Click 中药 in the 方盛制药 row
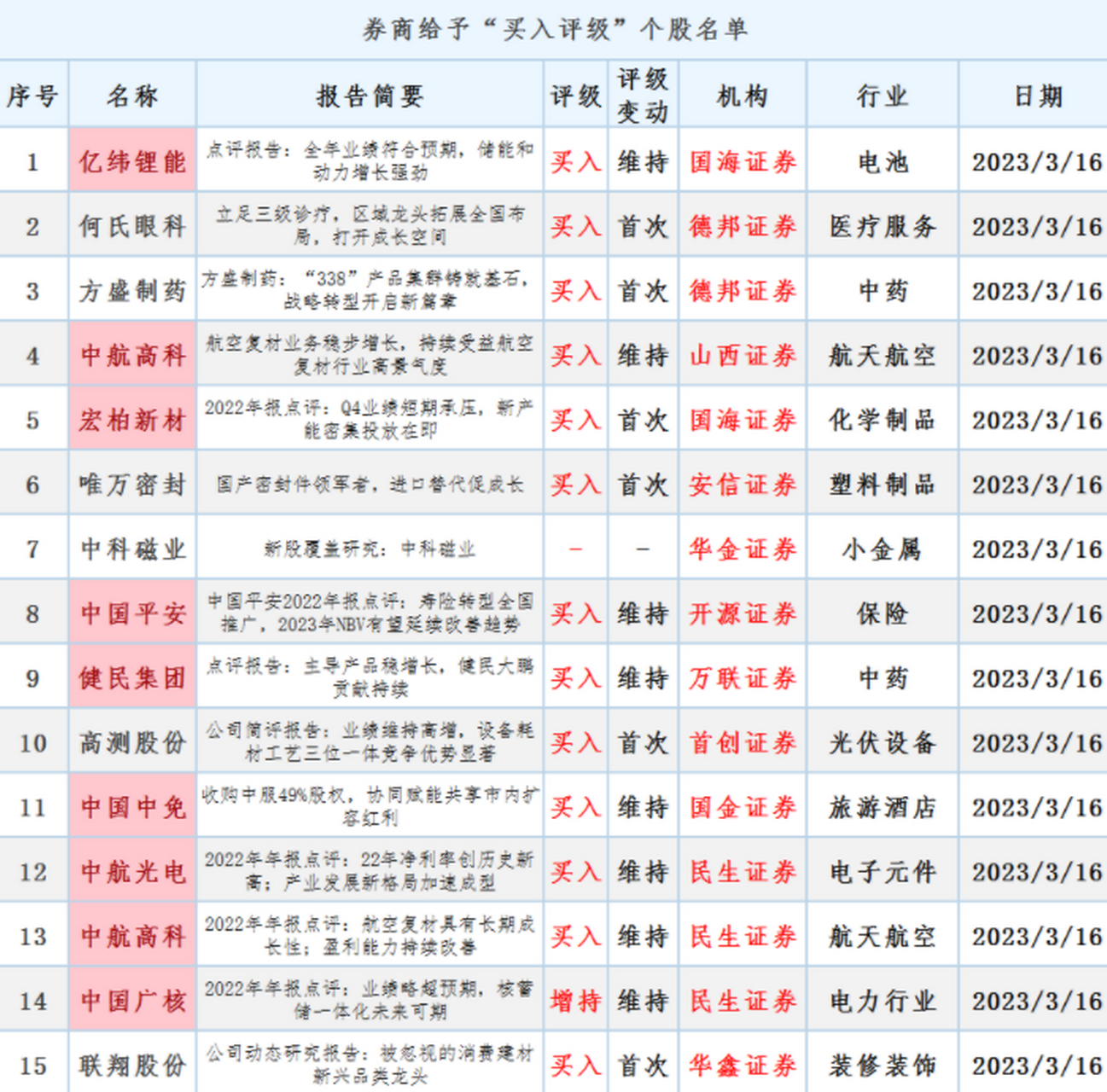The image size is (1107, 1092). pyautogui.click(x=883, y=291)
